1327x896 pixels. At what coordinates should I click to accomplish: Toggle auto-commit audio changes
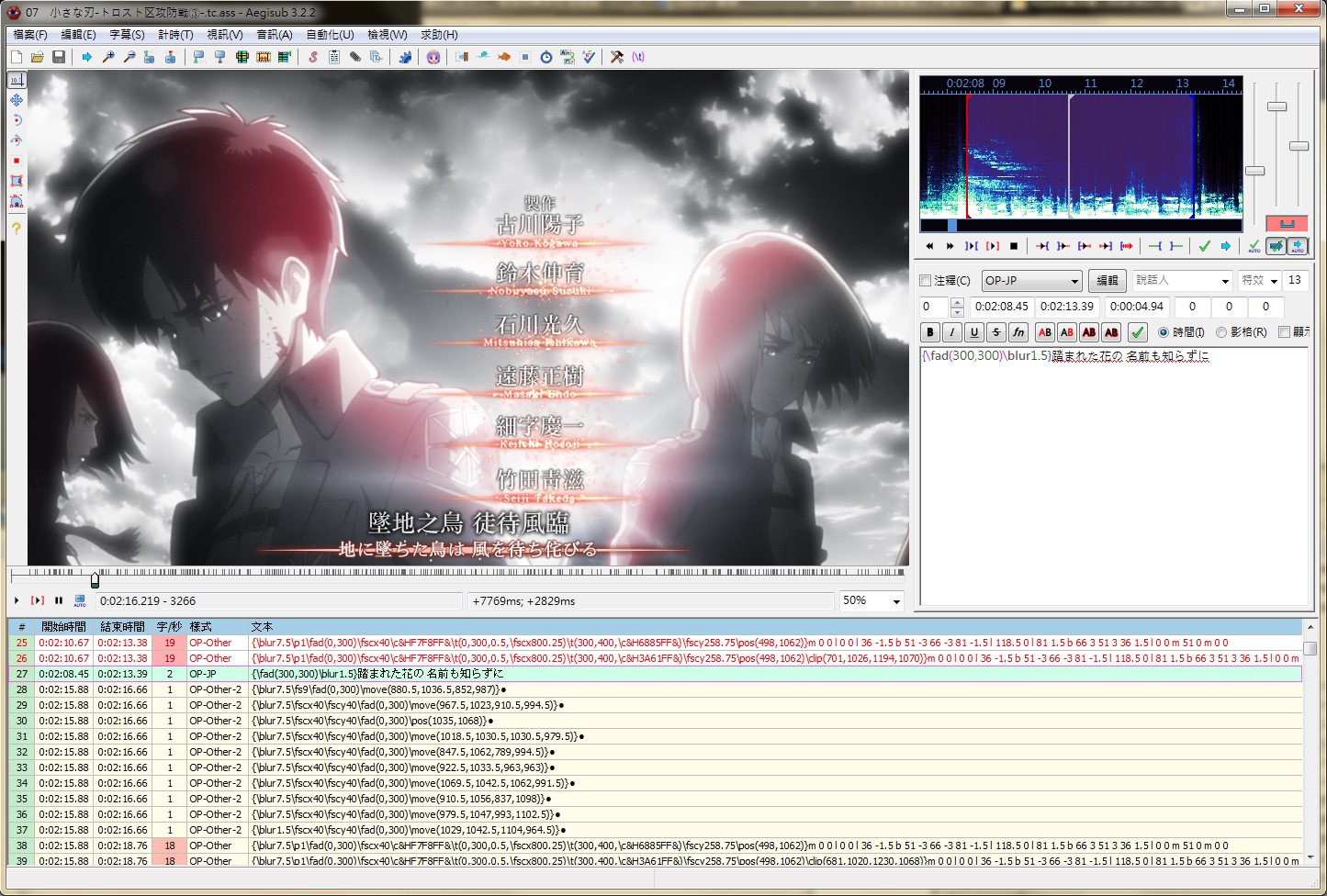pos(1254,246)
